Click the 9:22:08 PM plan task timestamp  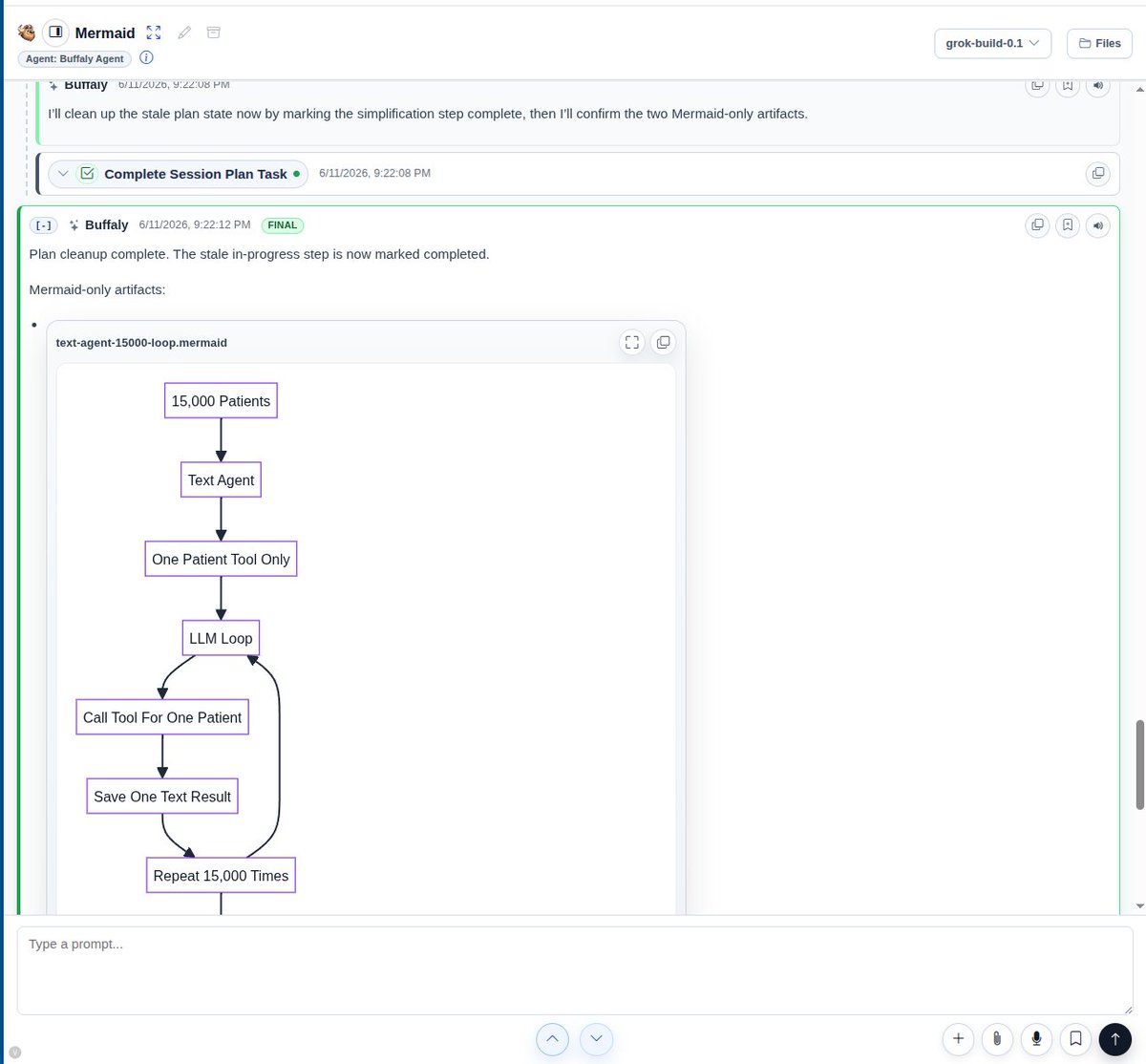(374, 173)
